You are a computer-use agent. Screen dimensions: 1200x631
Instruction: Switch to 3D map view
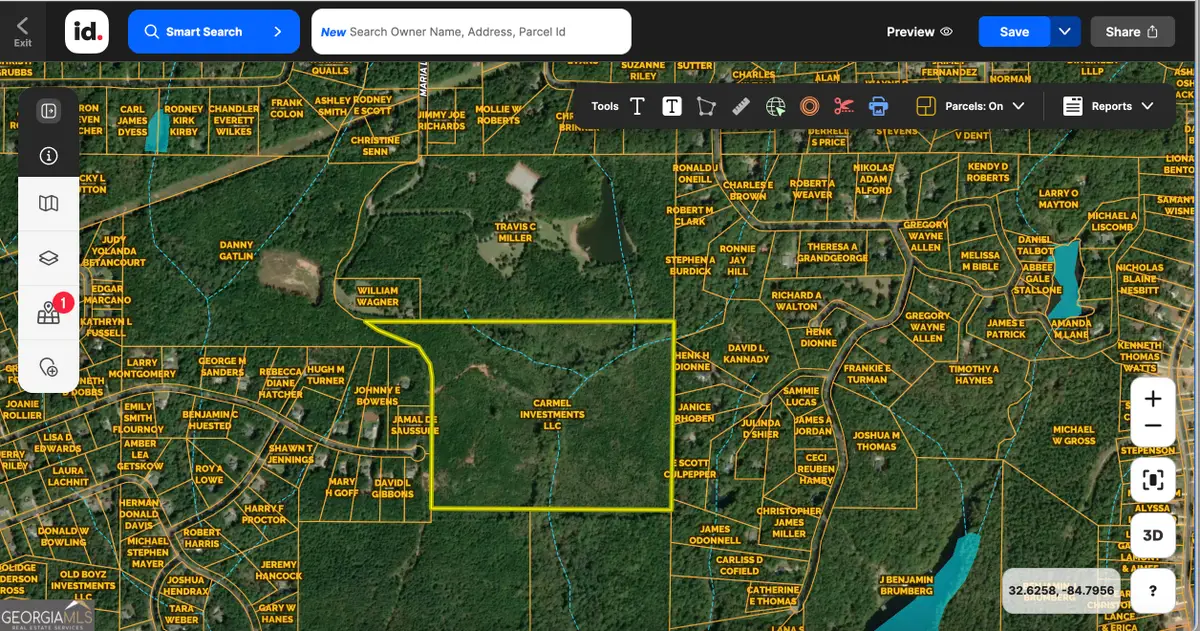pos(1152,535)
